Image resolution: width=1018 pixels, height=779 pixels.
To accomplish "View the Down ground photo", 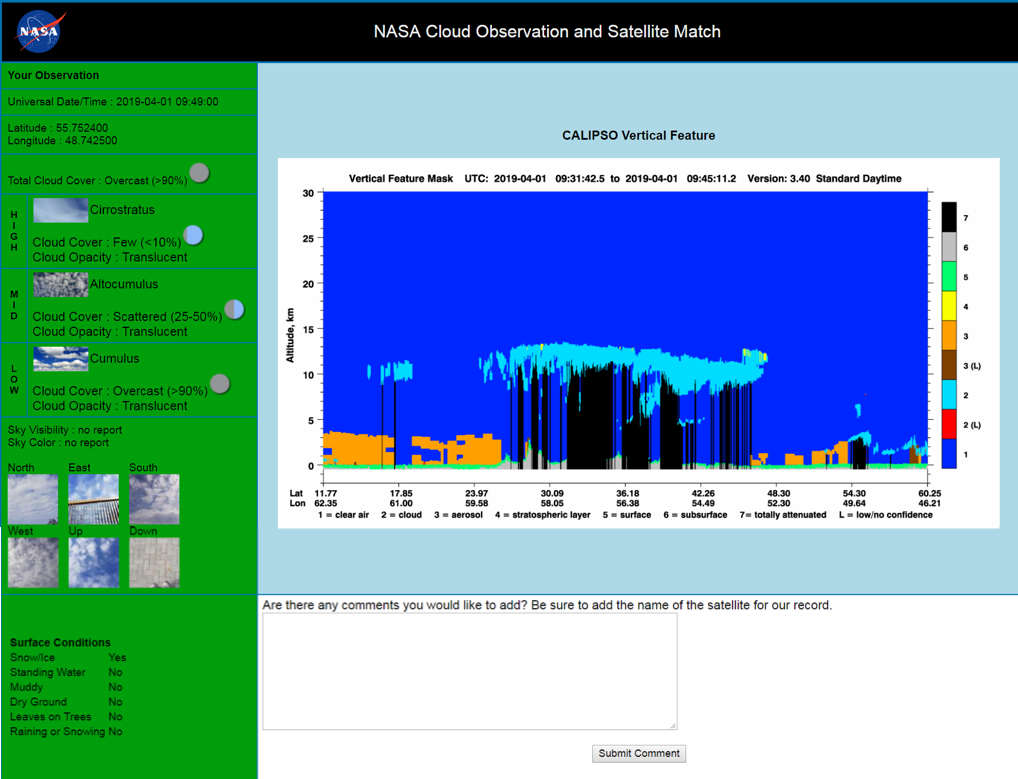I will click(155, 563).
